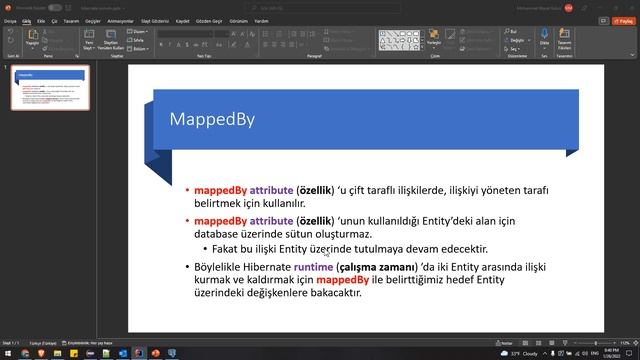
Task: Switch to the Gözden Geçir tab
Action: 209,21
